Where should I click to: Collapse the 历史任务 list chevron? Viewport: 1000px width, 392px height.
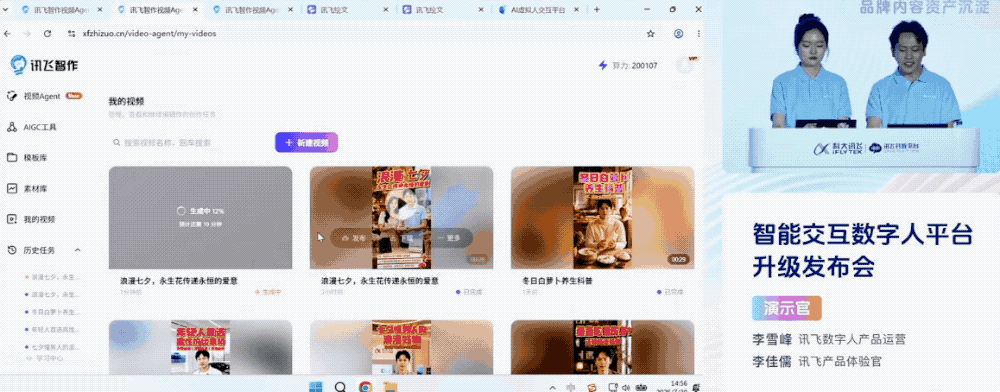coord(78,250)
